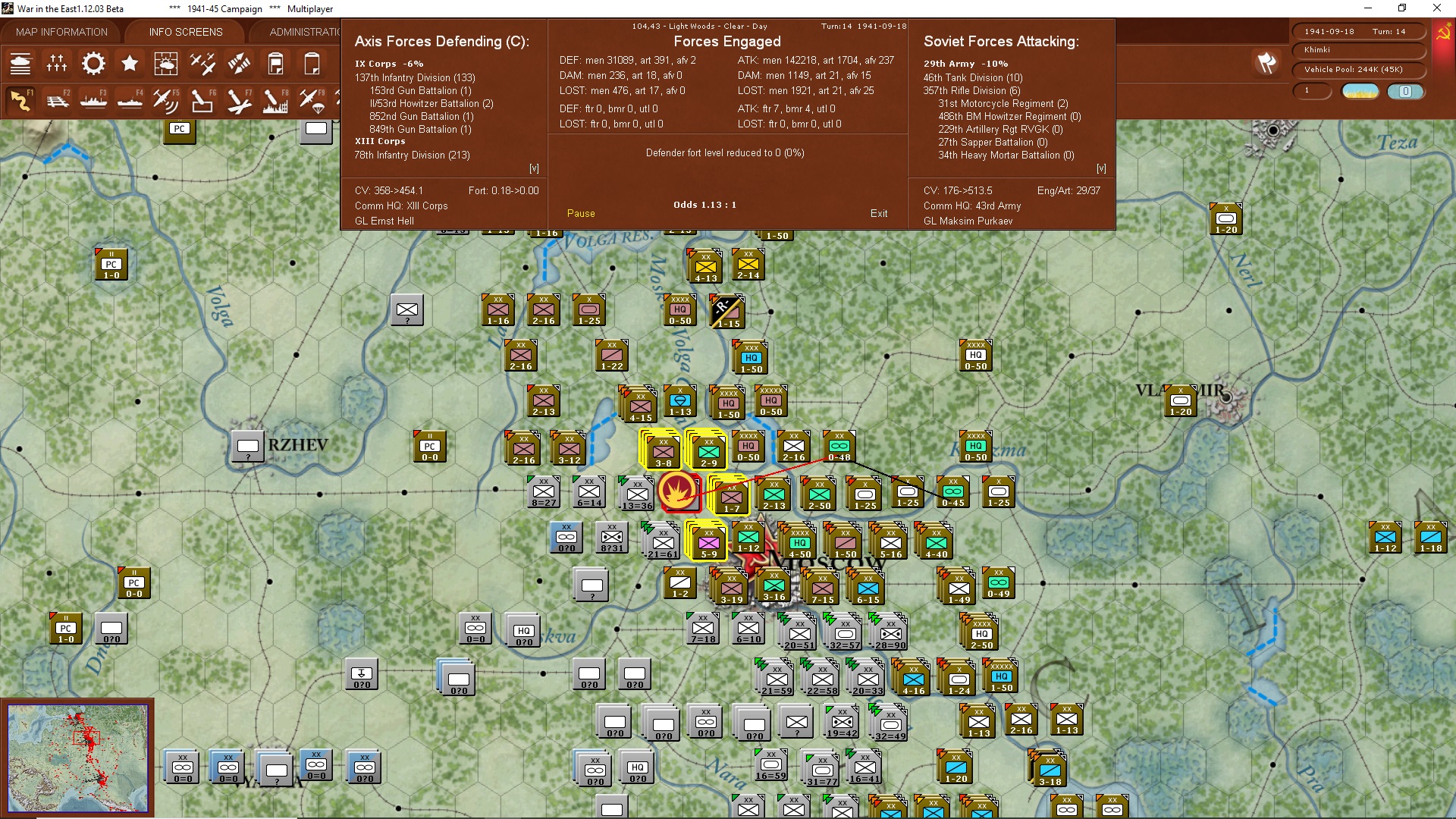1456x819 pixels.
Task: Click the Vehicle Pool 244K field
Action: click(x=1357, y=70)
